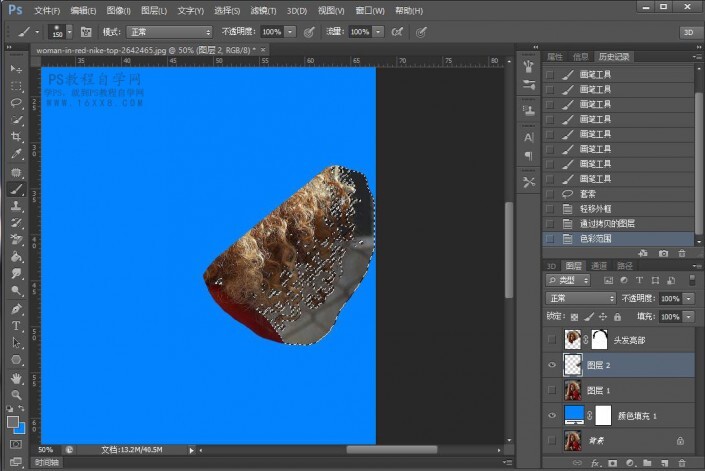Open the layer blend mode 正常 dropdown

tap(581, 299)
